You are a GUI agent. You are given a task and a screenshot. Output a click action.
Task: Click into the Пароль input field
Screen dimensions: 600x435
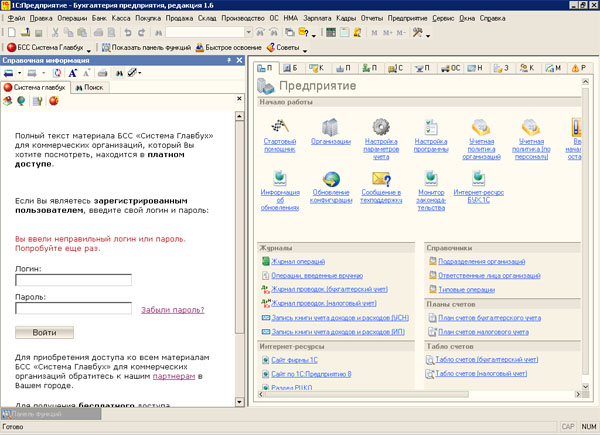pyautogui.click(x=73, y=309)
